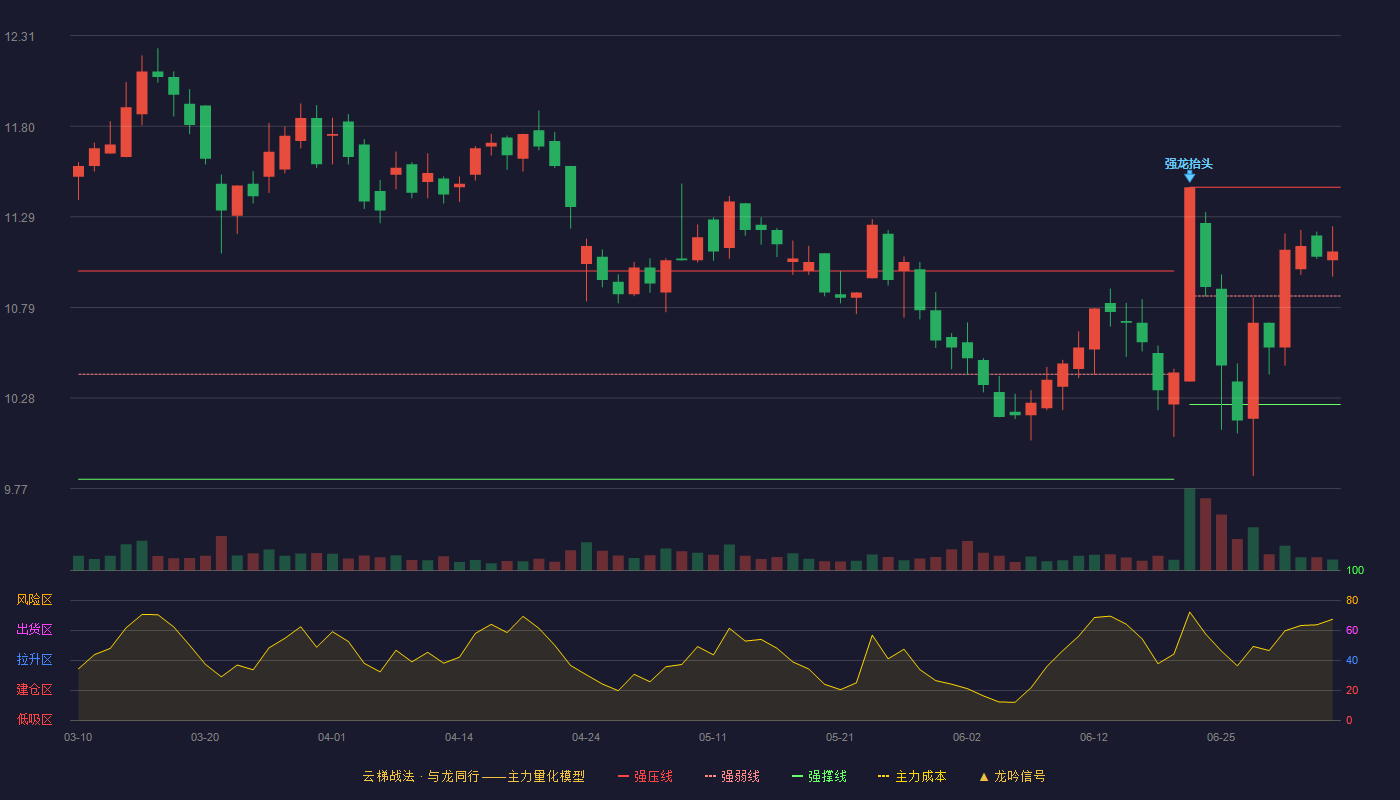Click the 06-12 date label
The width and height of the screenshot is (1400, 800).
click(x=1094, y=737)
